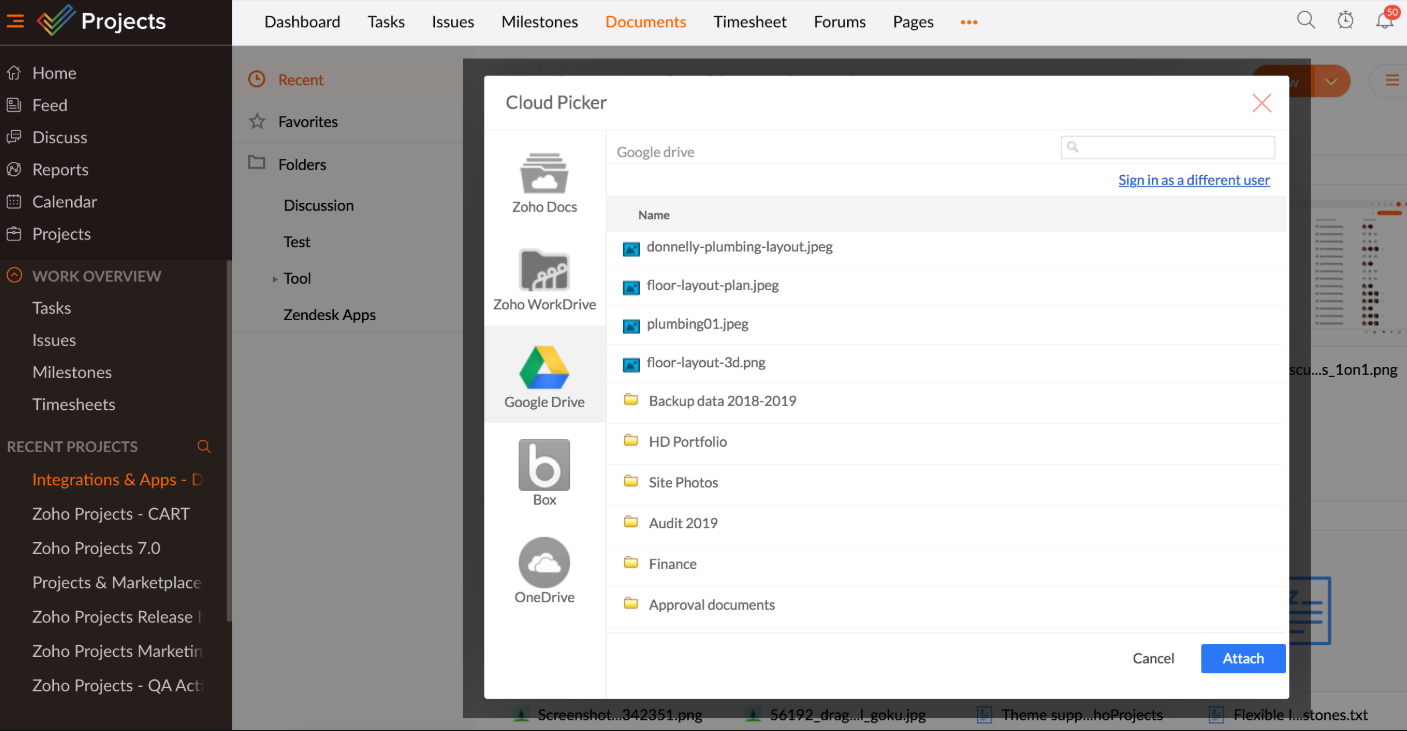Click folder icon of Approval documents
1407x731 pixels.
click(x=631, y=604)
